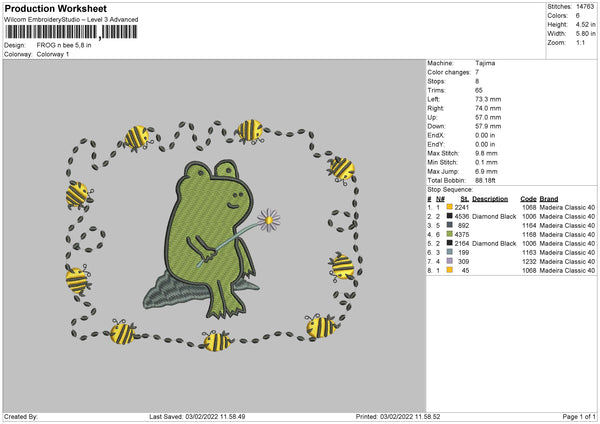The height and width of the screenshot is (424, 600).
Task: Click the Stops value 8
Action: click(477, 81)
